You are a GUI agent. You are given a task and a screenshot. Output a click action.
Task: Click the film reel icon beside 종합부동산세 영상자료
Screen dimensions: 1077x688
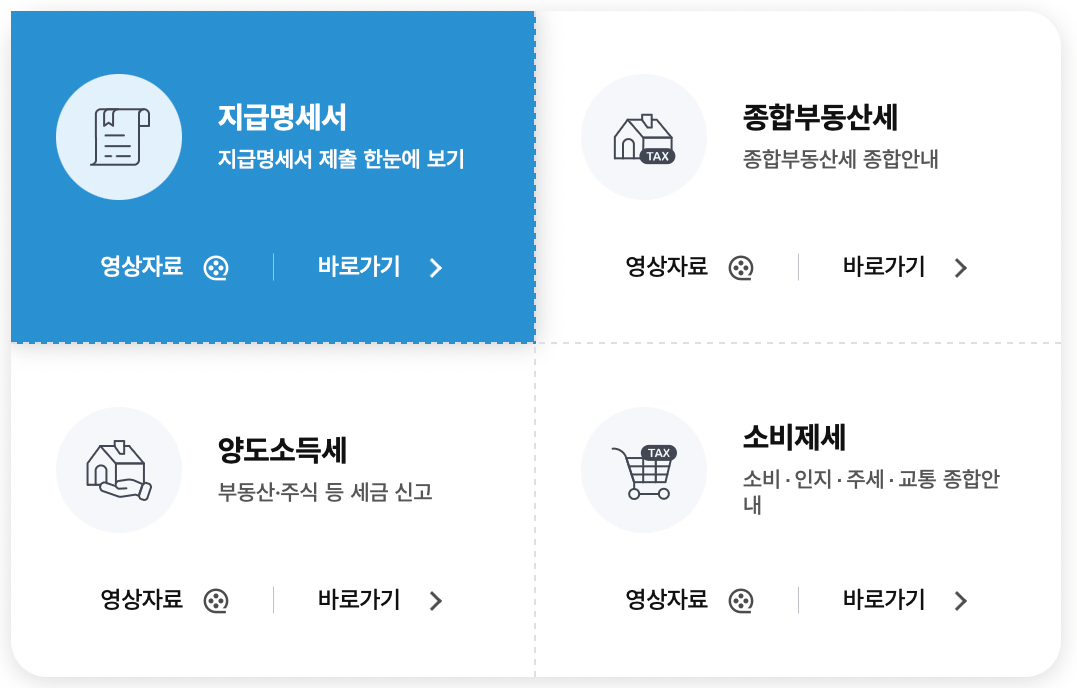pyautogui.click(x=741, y=267)
